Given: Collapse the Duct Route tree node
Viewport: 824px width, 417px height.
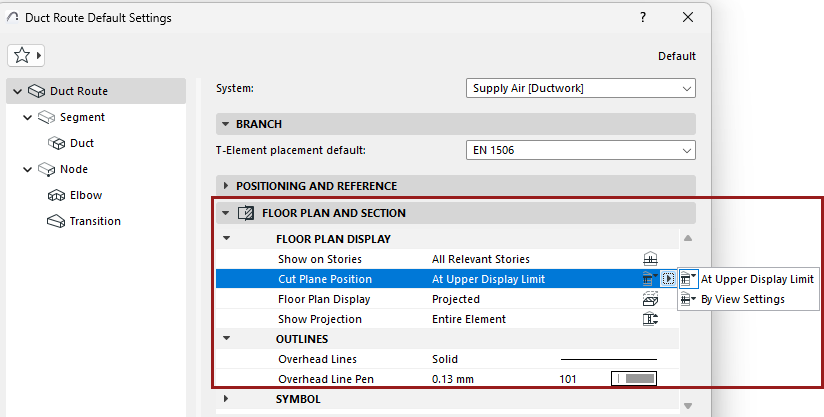Looking at the screenshot, I should point(17,91).
